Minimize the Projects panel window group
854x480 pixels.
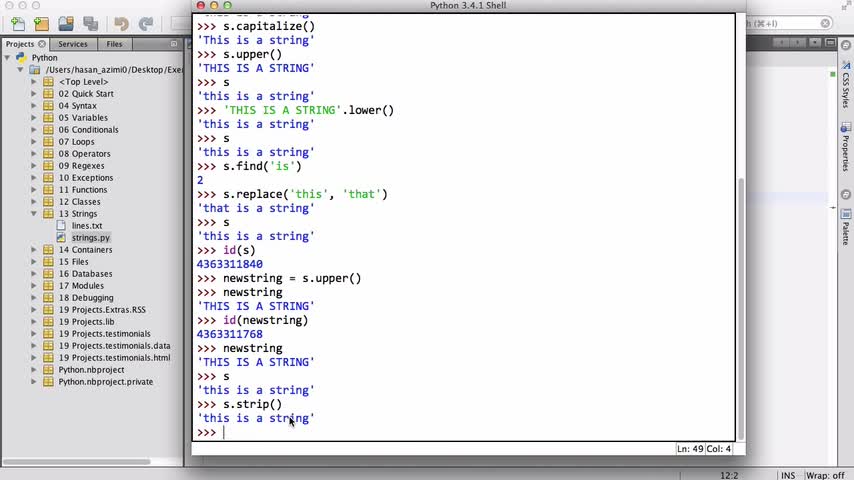coord(174,44)
